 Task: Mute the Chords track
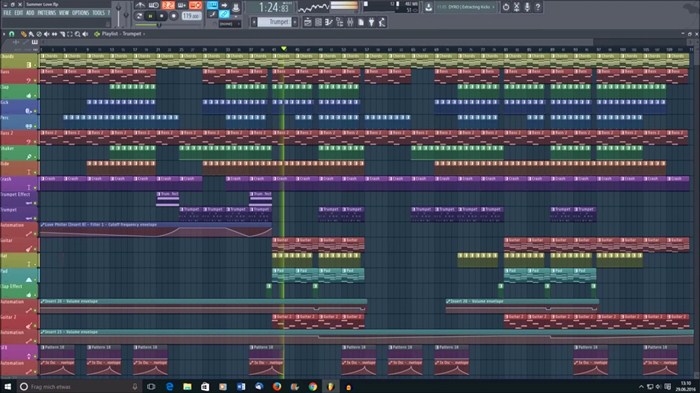pos(35,65)
